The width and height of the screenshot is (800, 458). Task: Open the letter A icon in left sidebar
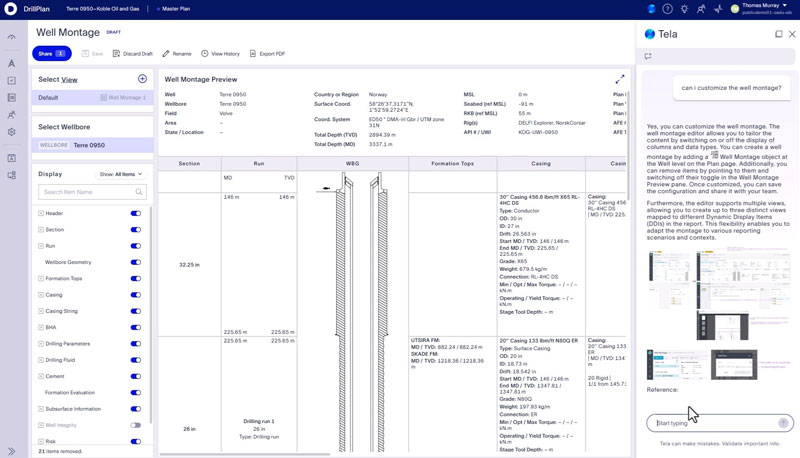tap(12, 63)
